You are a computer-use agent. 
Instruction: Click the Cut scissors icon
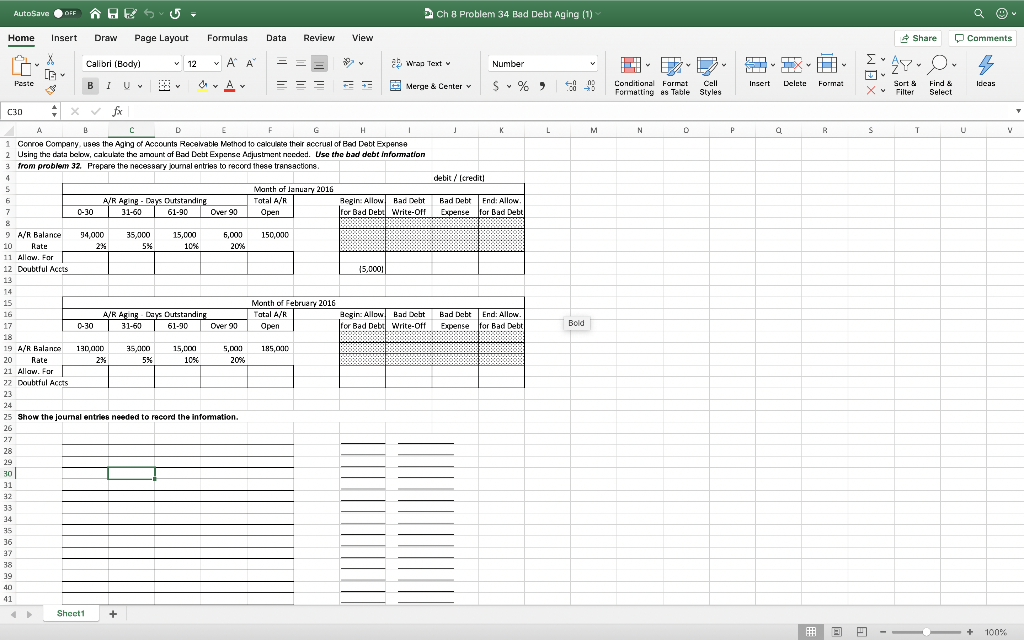[x=50, y=61]
